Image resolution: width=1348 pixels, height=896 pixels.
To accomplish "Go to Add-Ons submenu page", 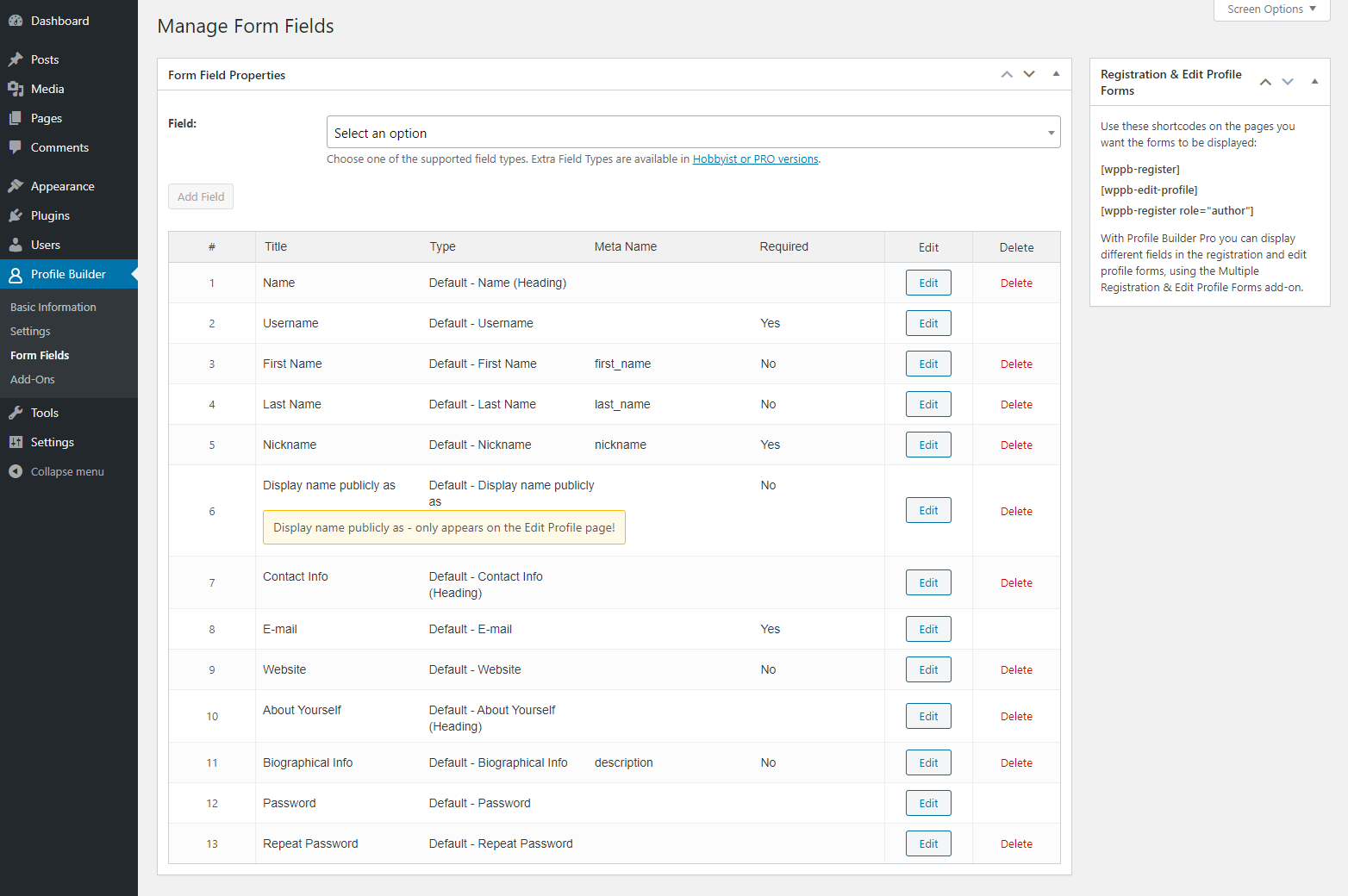I will 33,379.
